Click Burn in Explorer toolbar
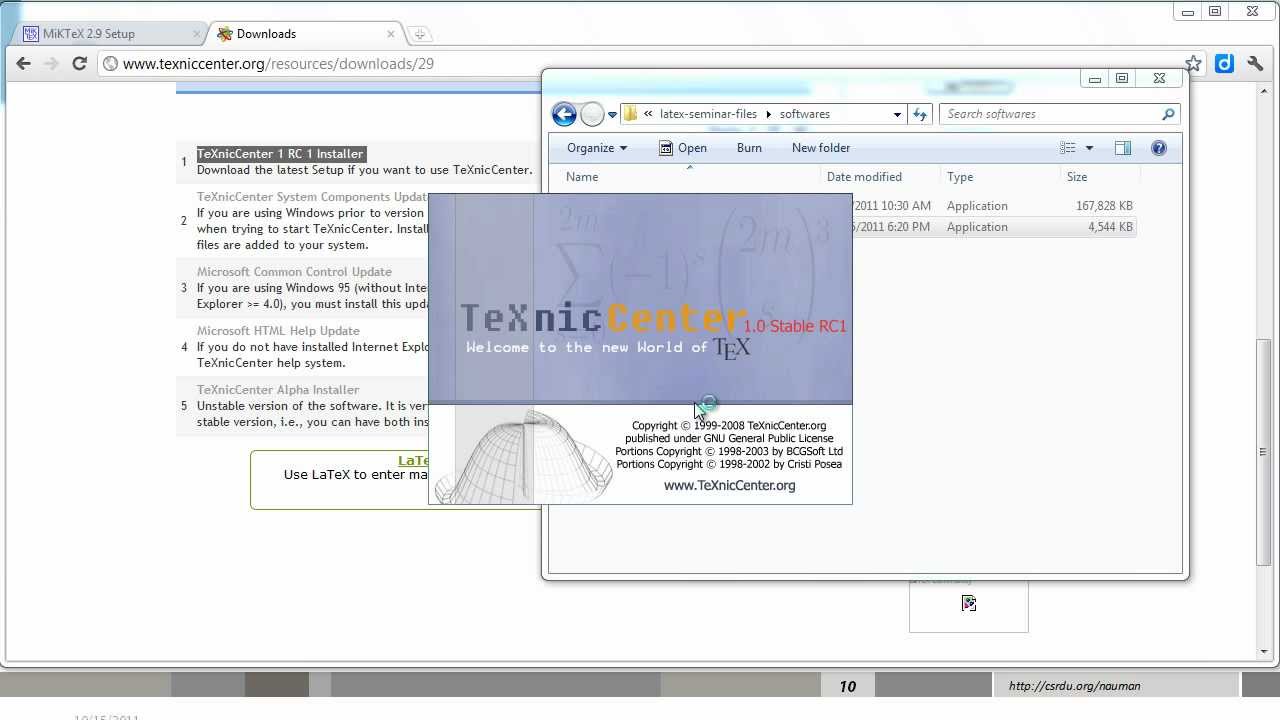This screenshot has height=720, width=1280. point(749,148)
